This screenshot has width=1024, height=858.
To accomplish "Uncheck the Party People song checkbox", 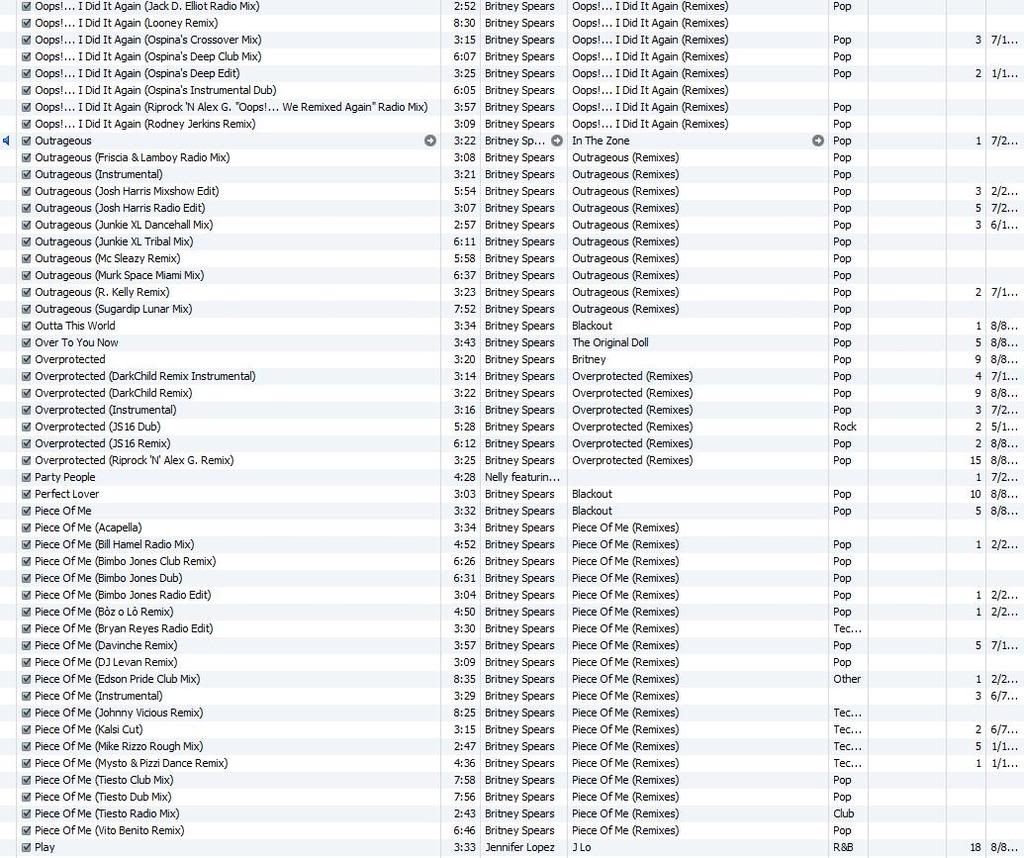I will point(26,477).
